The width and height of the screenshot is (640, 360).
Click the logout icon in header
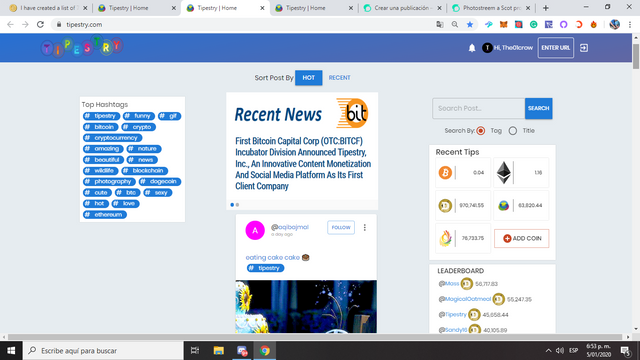pos(584,48)
